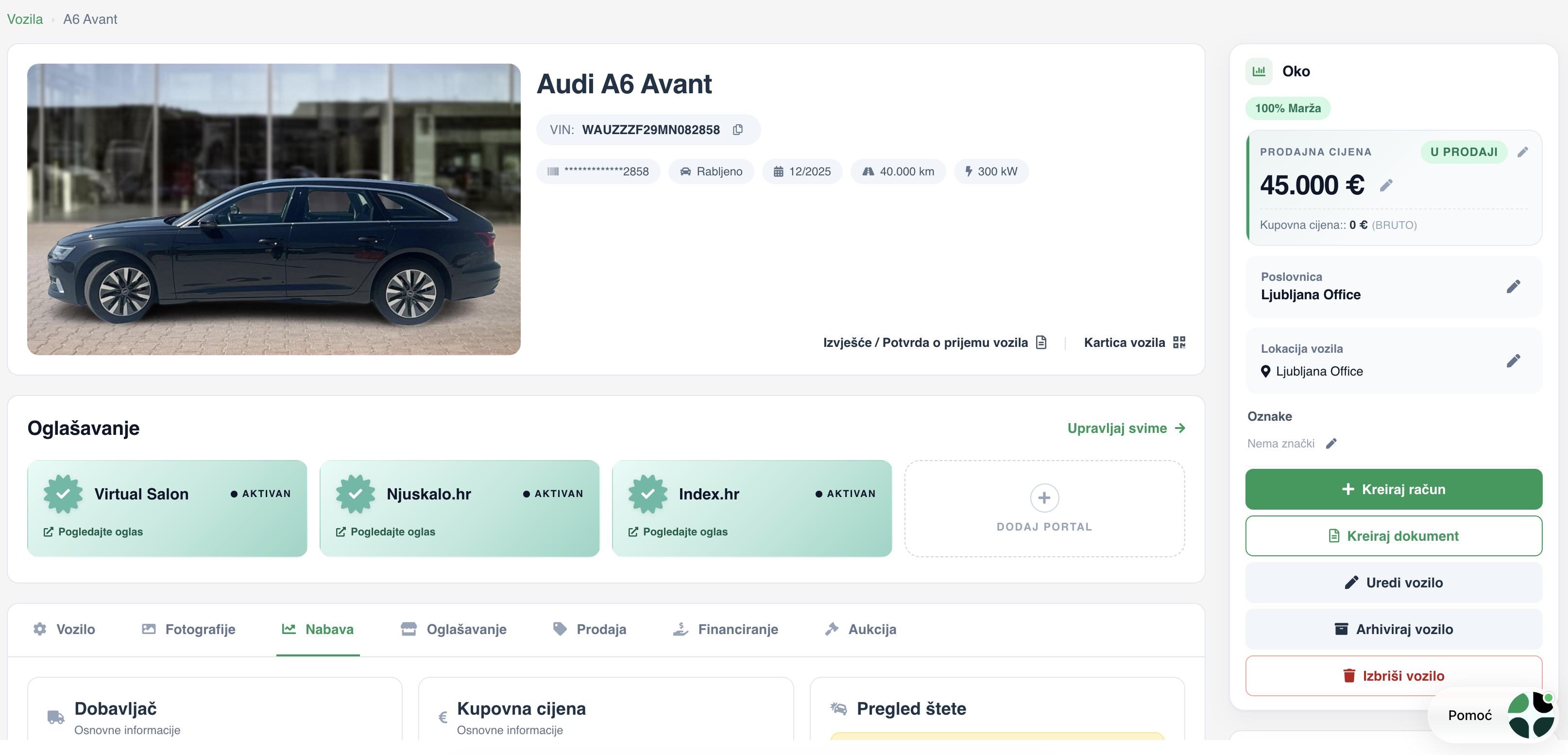
Task: Click Virtual Salon verified badge icon
Action: tap(63, 494)
